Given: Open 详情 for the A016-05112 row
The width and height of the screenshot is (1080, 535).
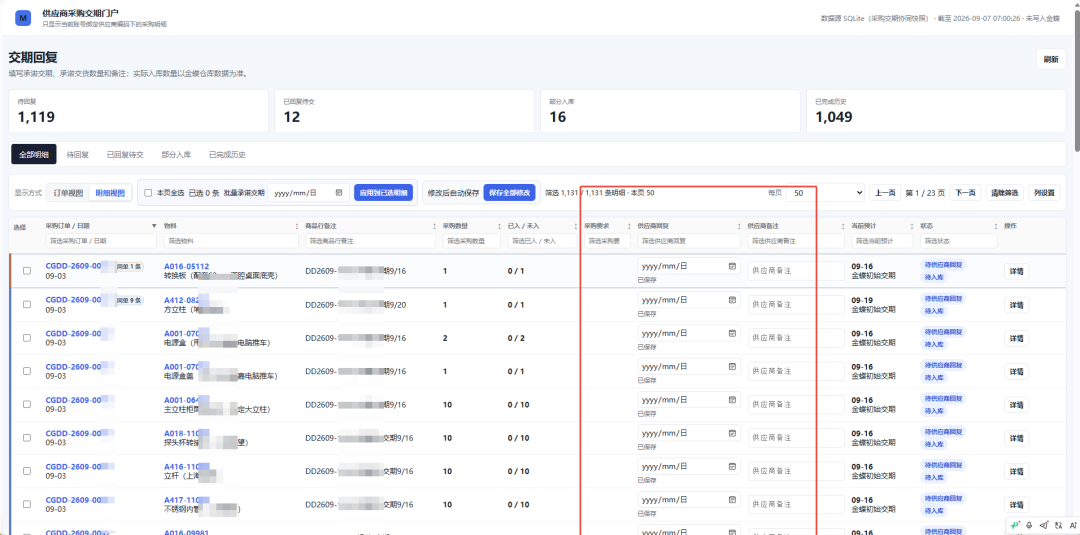Looking at the screenshot, I should [x=1016, y=271].
